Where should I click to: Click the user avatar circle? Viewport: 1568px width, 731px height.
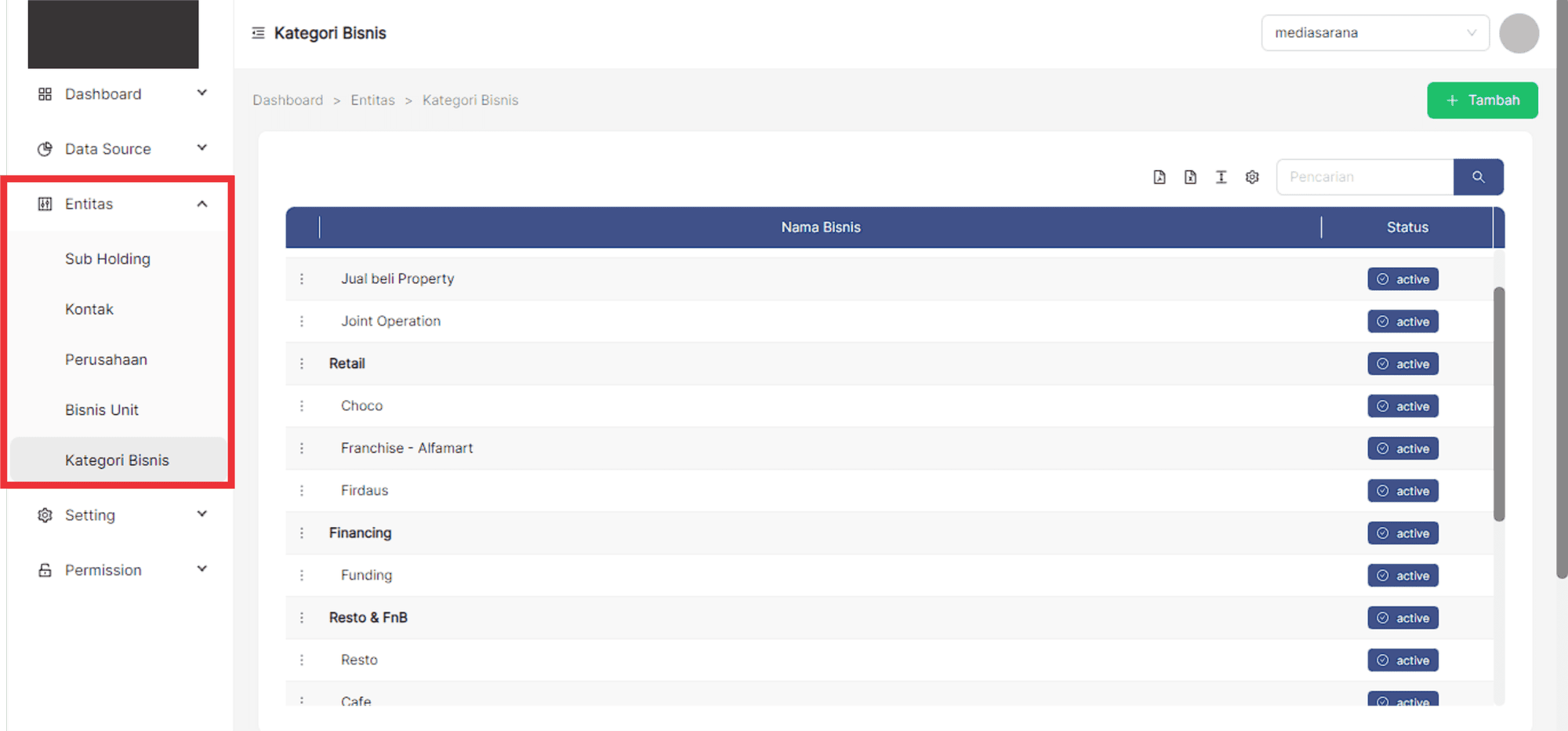(x=1519, y=34)
